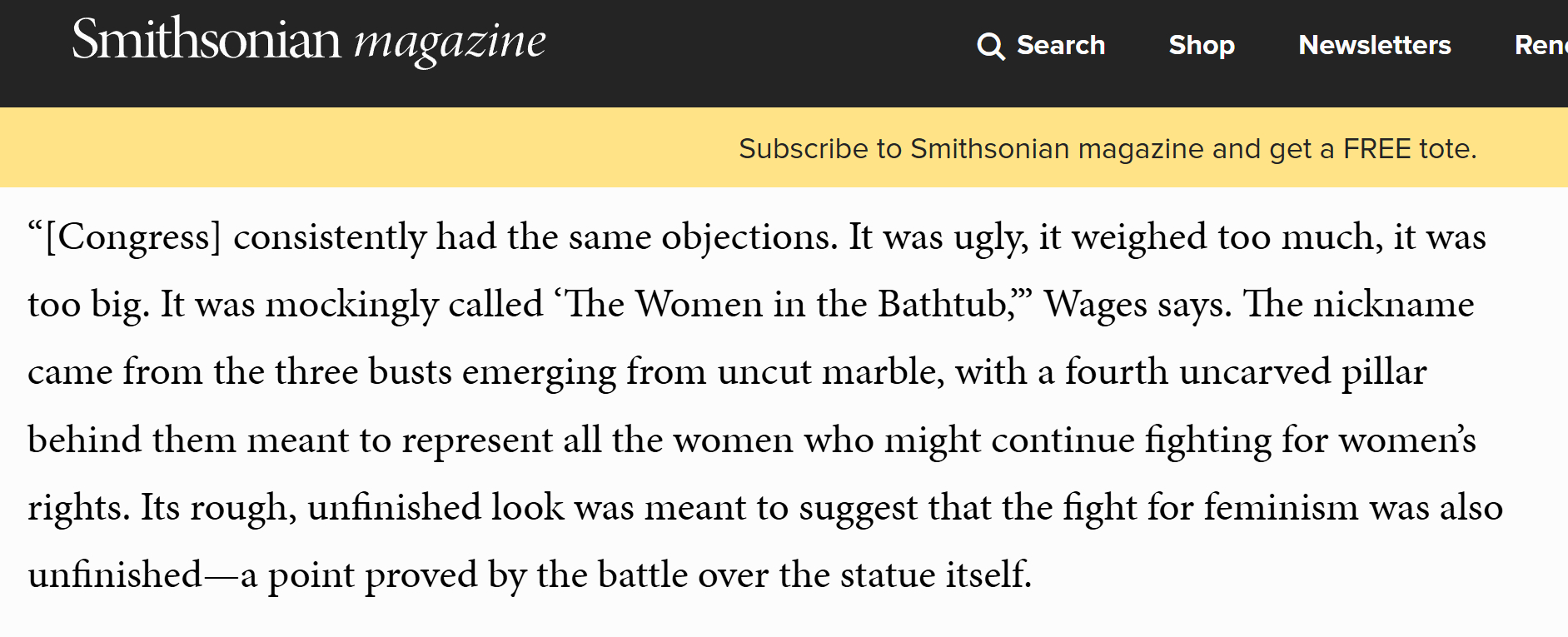
Task: Click the name "Wages" in the article
Action: 1097,305
